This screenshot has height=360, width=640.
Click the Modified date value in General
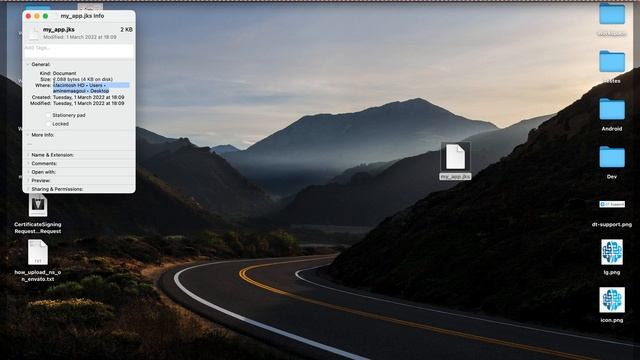pos(89,104)
